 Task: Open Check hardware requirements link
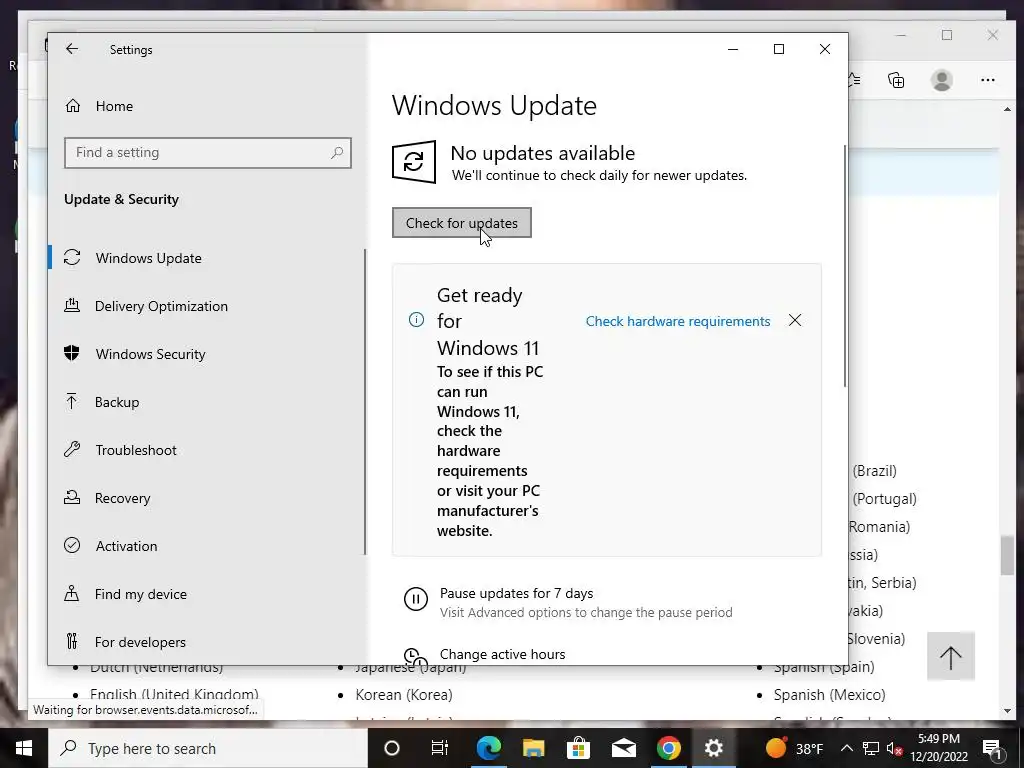[x=678, y=321]
